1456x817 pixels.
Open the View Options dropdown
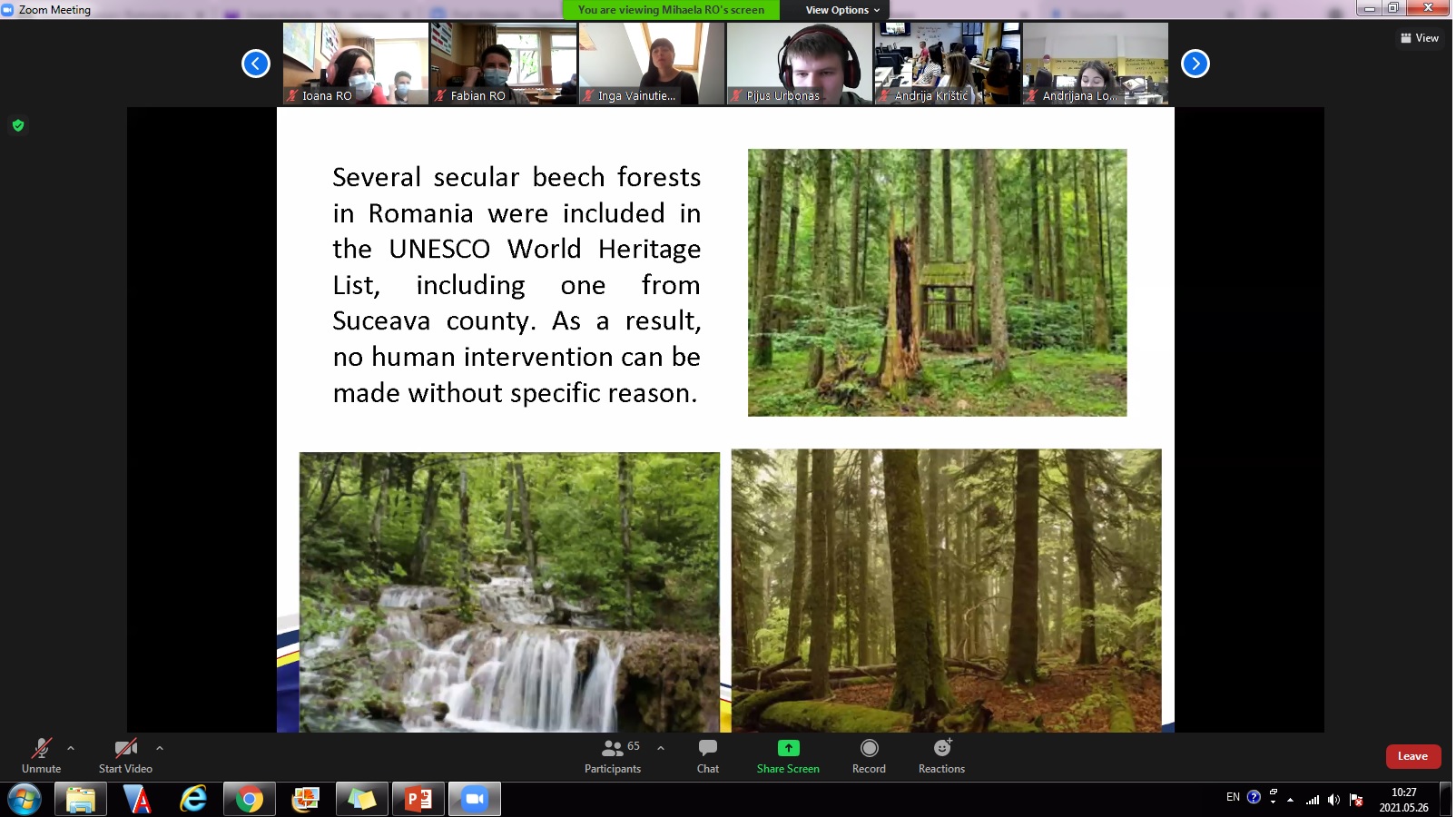[x=842, y=10]
